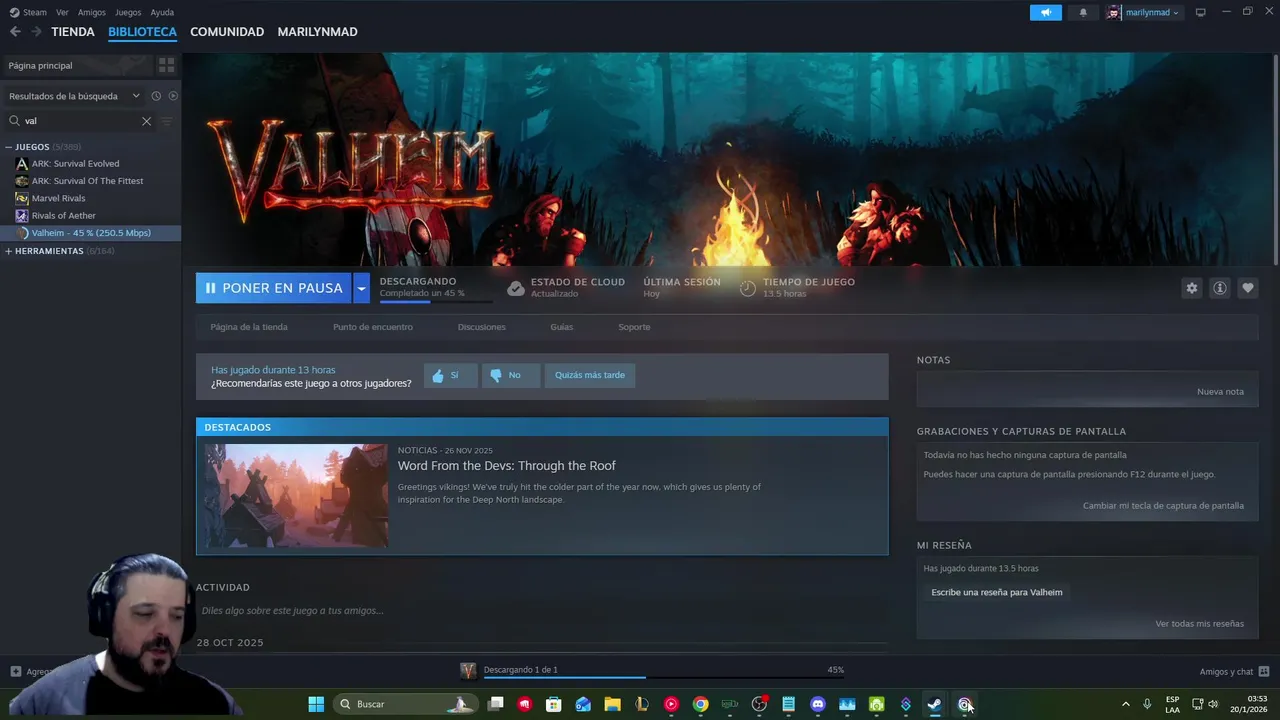Add Valheim to favorites heart
The image size is (1280, 720).
(1248, 288)
